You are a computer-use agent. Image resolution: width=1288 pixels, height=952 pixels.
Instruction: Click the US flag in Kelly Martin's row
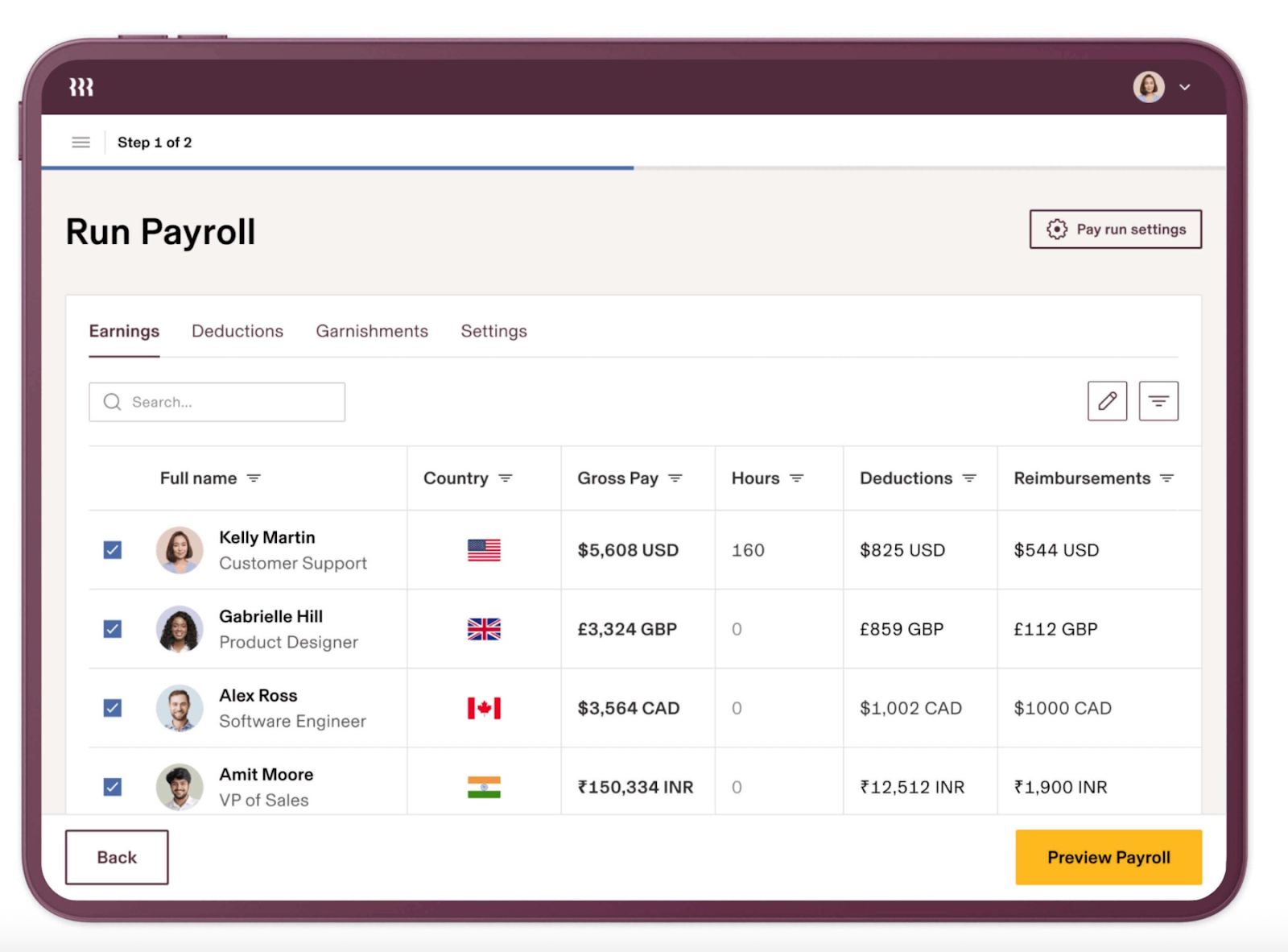click(483, 550)
